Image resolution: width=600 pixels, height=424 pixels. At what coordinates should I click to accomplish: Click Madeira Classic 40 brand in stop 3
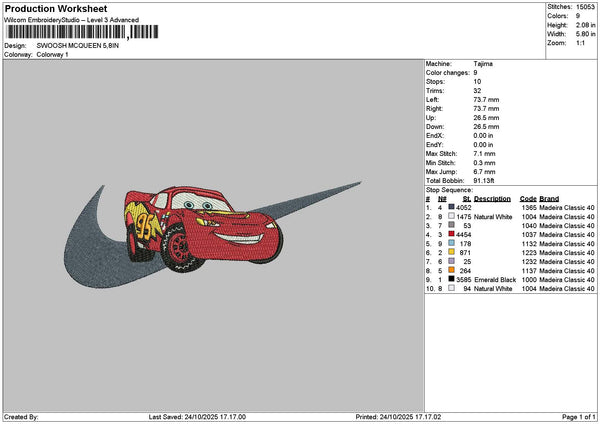pos(567,226)
